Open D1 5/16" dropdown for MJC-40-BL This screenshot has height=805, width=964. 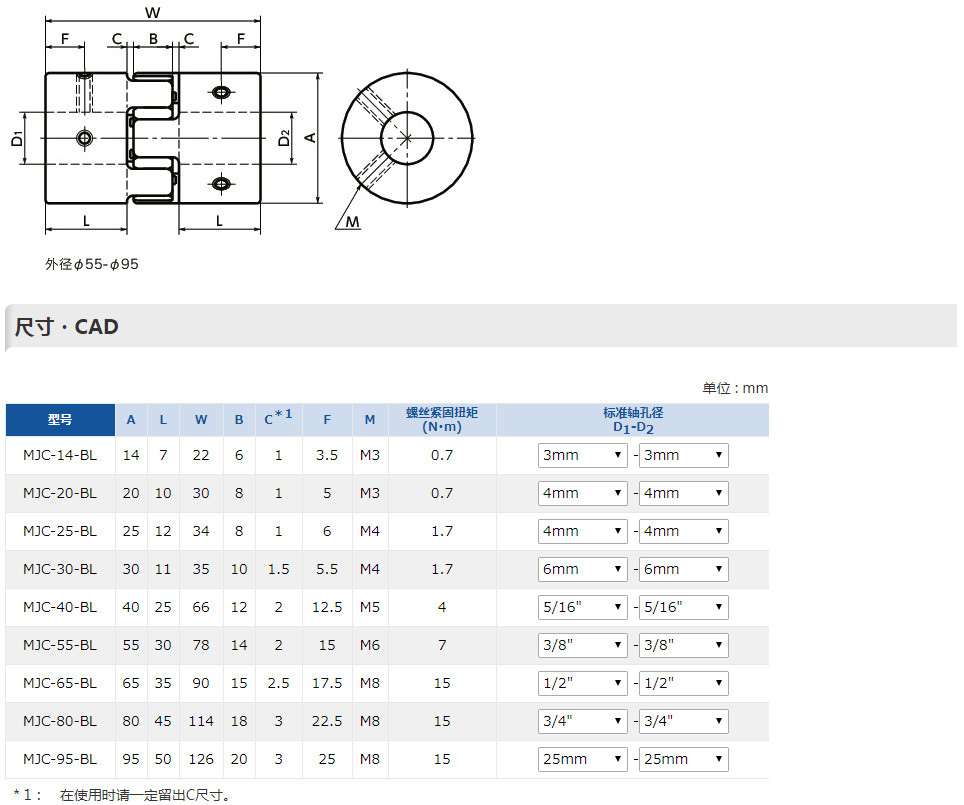point(582,608)
